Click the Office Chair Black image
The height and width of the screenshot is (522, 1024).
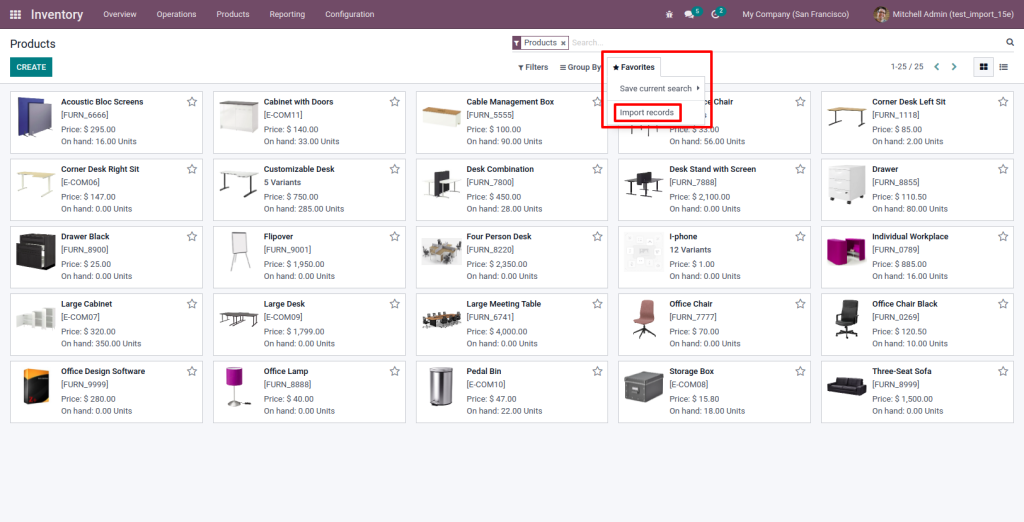point(847,318)
